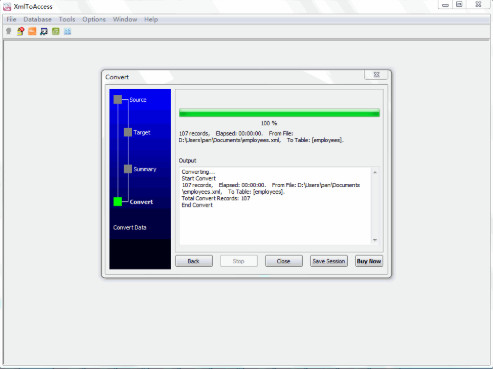Maximize the XmlToAccess main window
The image size is (493, 369).
coord(459,5)
